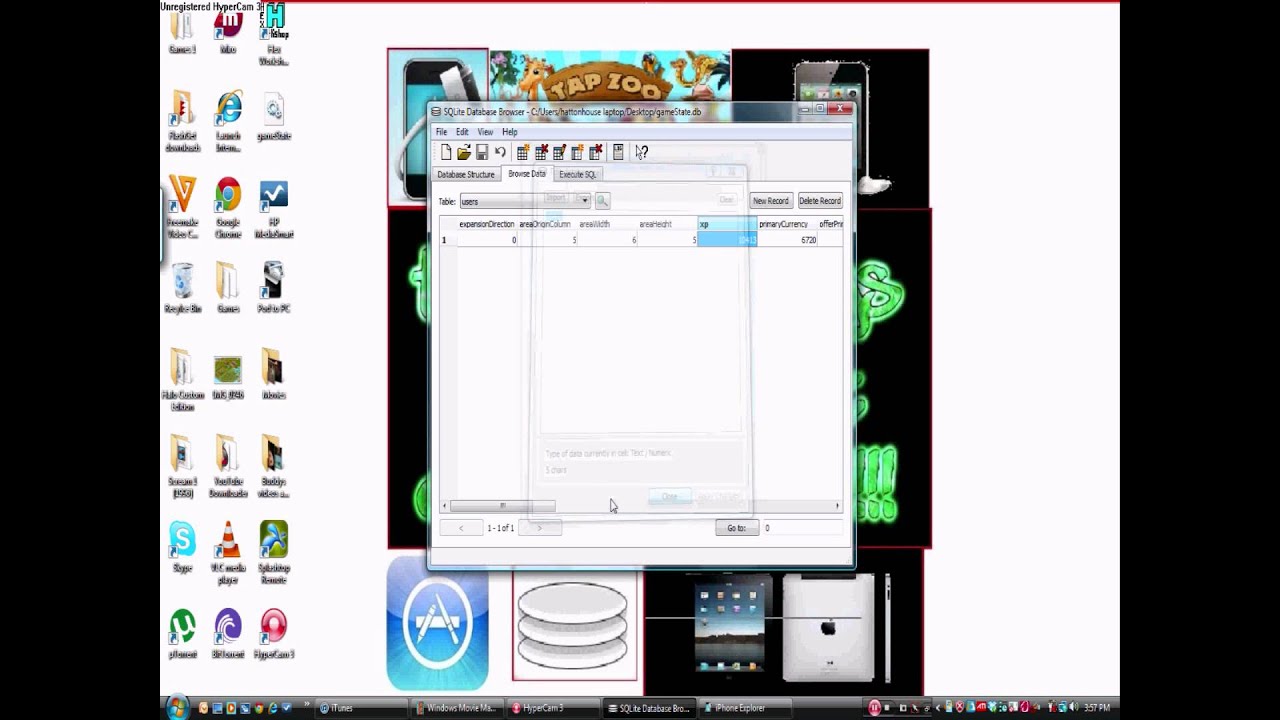
Task: Click the uTorrent desktop icon
Action: point(182,633)
